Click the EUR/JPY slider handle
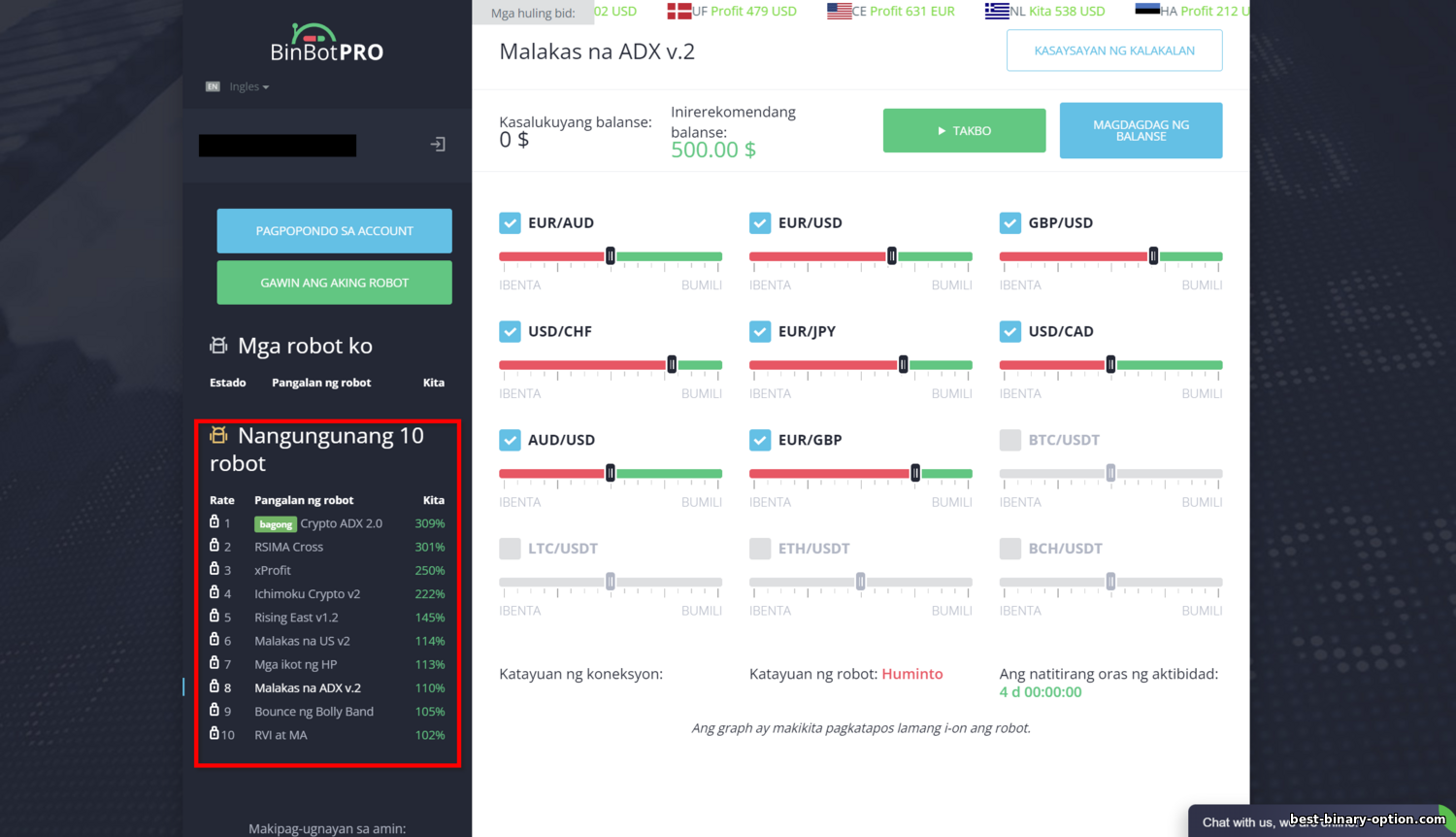Screen dimensions: 1456x837 coord(903,365)
